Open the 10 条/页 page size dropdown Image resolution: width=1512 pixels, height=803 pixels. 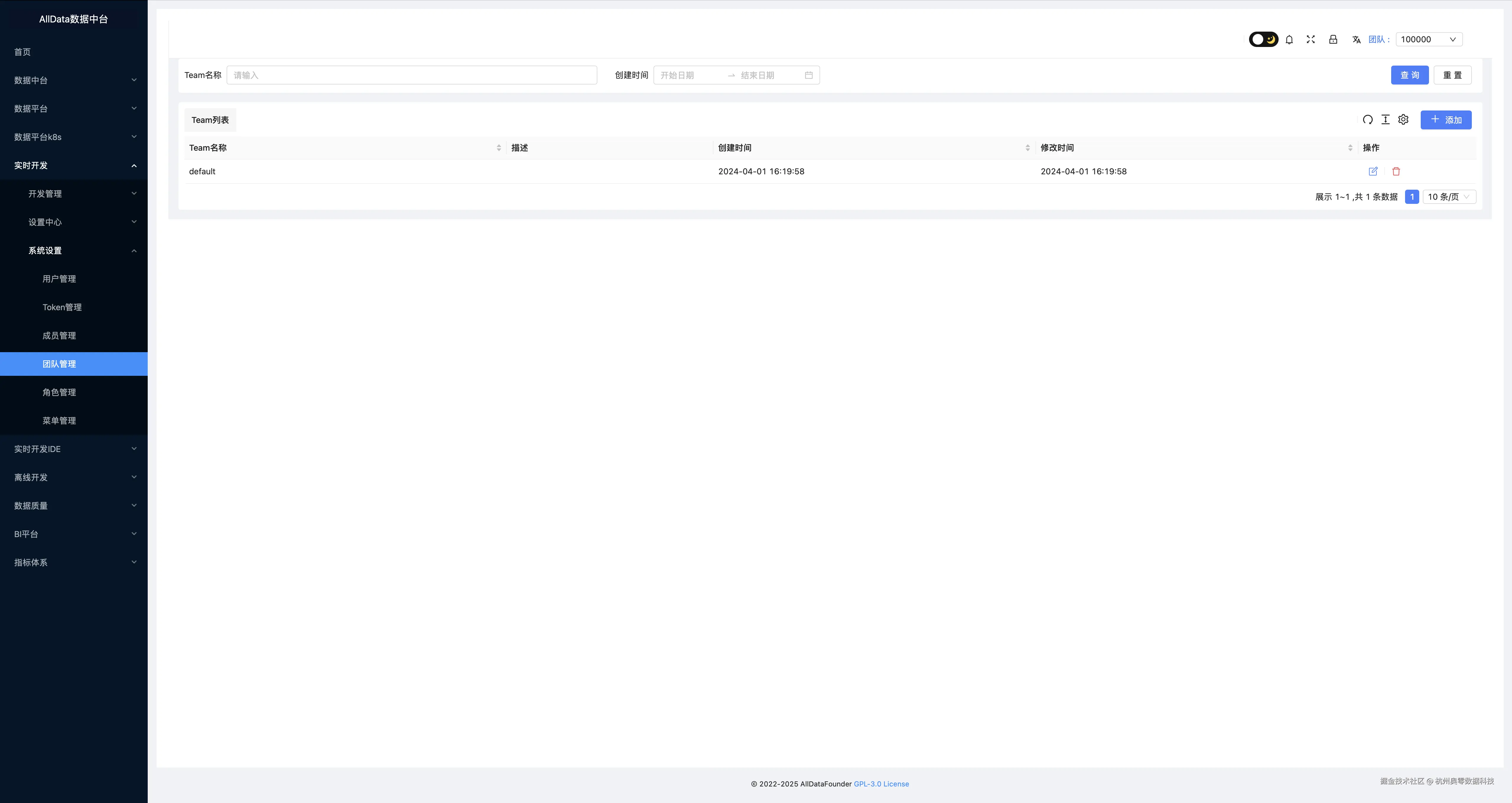pos(1448,197)
